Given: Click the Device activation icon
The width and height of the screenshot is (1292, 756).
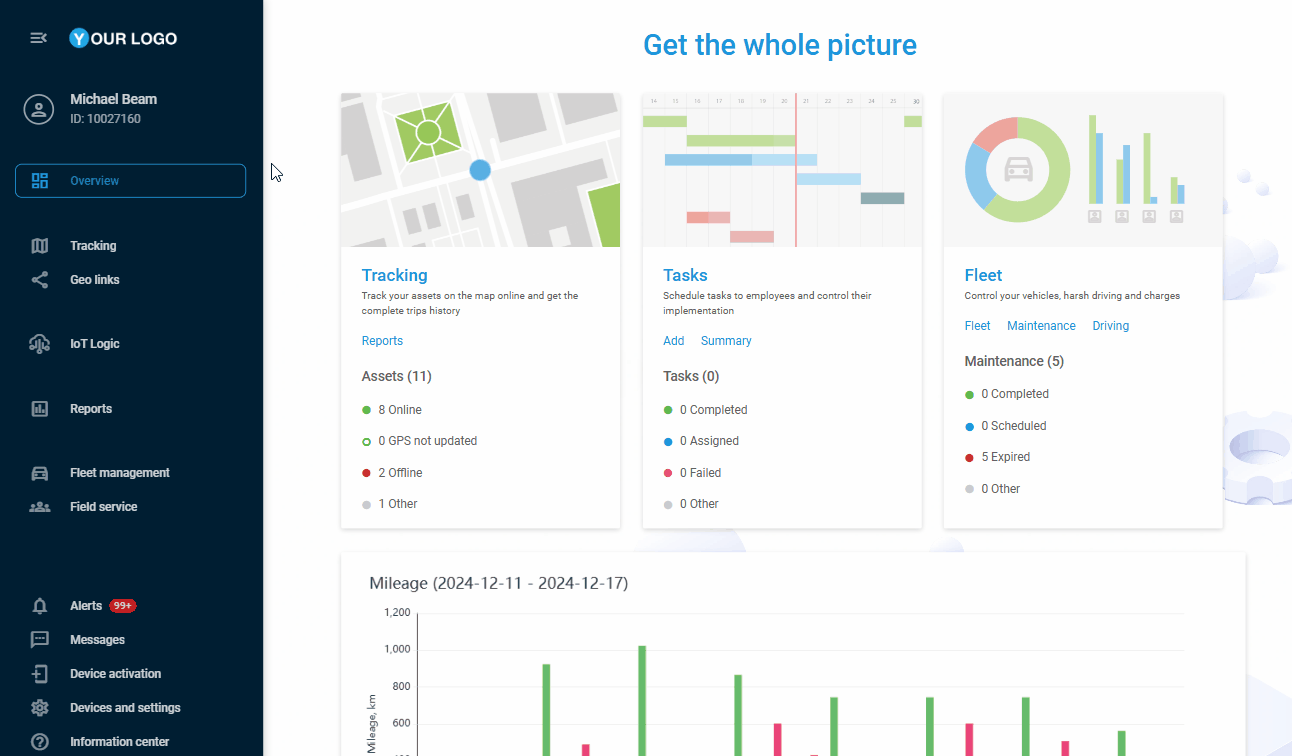Looking at the screenshot, I should [x=40, y=674].
